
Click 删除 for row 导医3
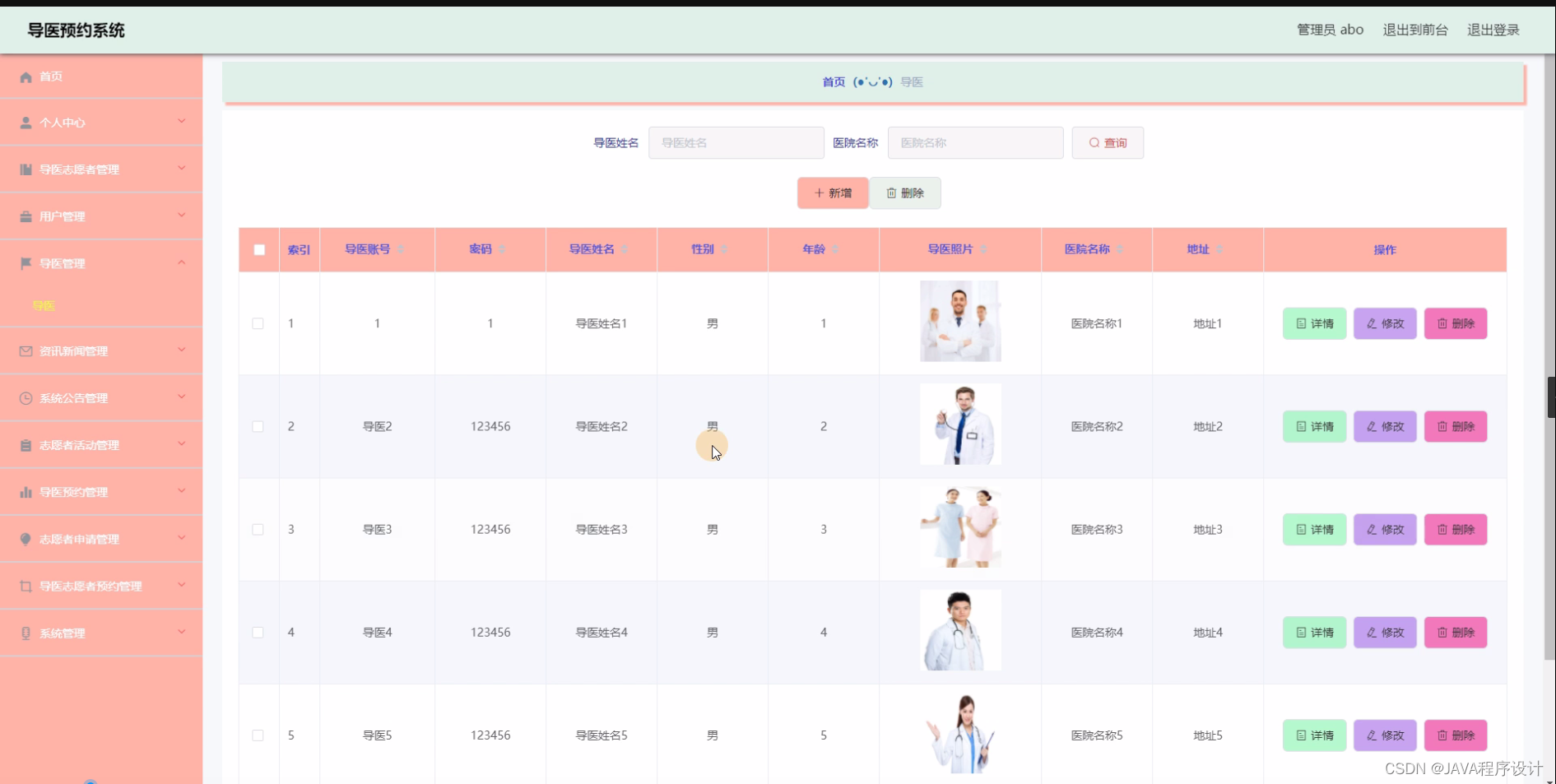[1456, 529]
